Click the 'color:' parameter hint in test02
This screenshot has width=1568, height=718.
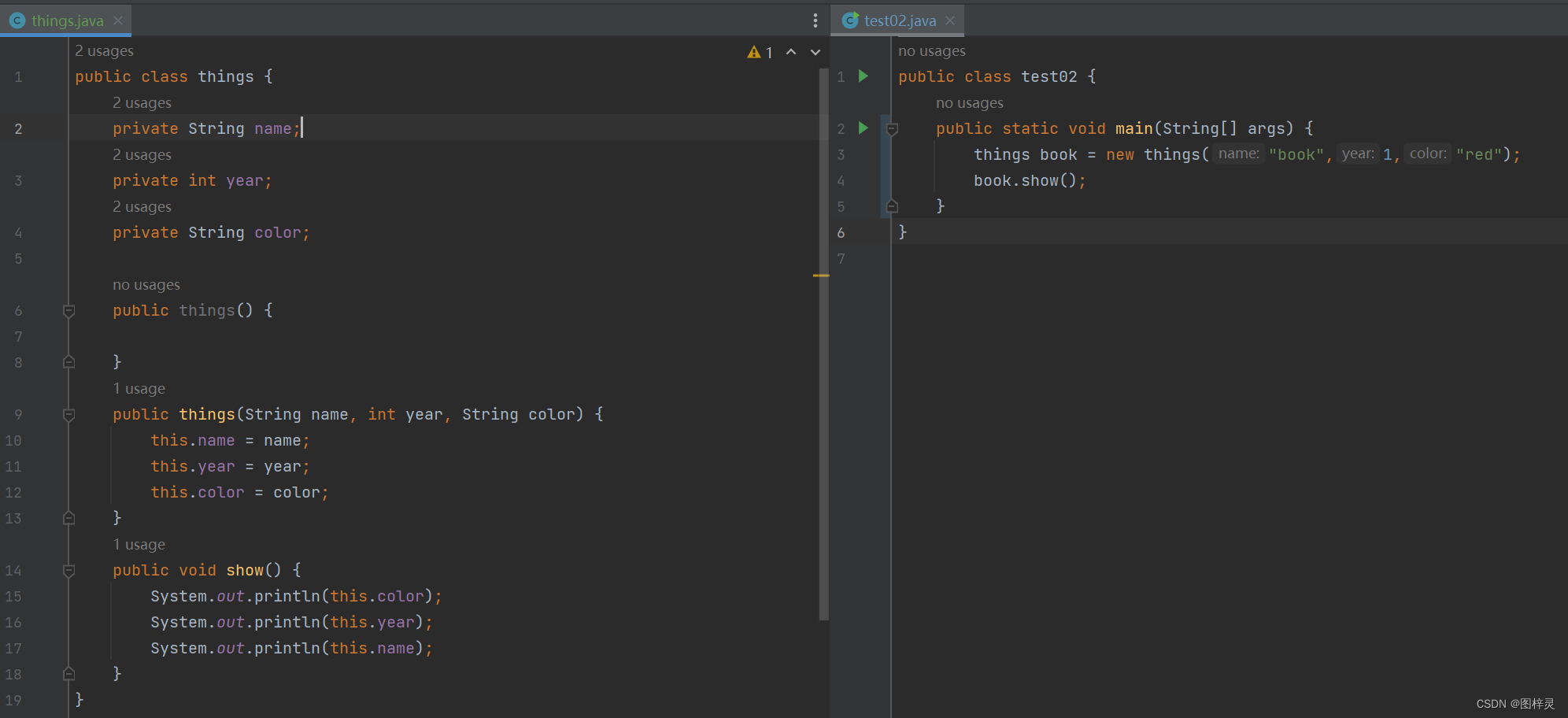1428,154
